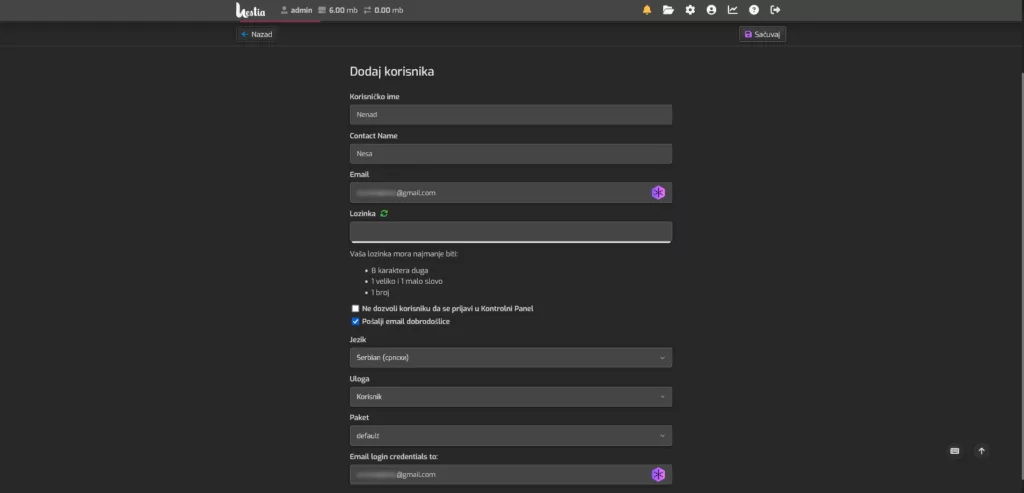Screen dimensions: 1024x493
Task: Open the Uloga role dropdown
Action: (511, 397)
